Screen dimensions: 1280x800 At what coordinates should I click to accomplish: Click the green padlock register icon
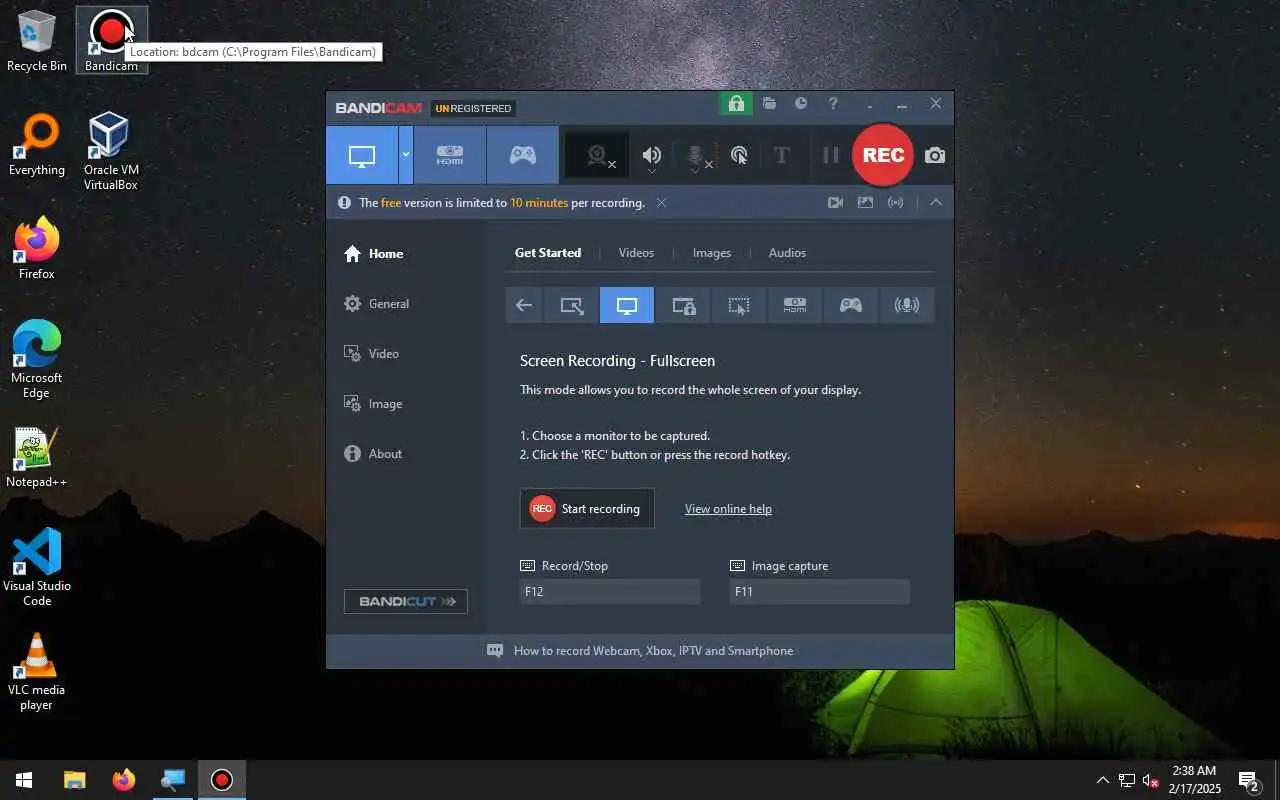[x=736, y=103]
